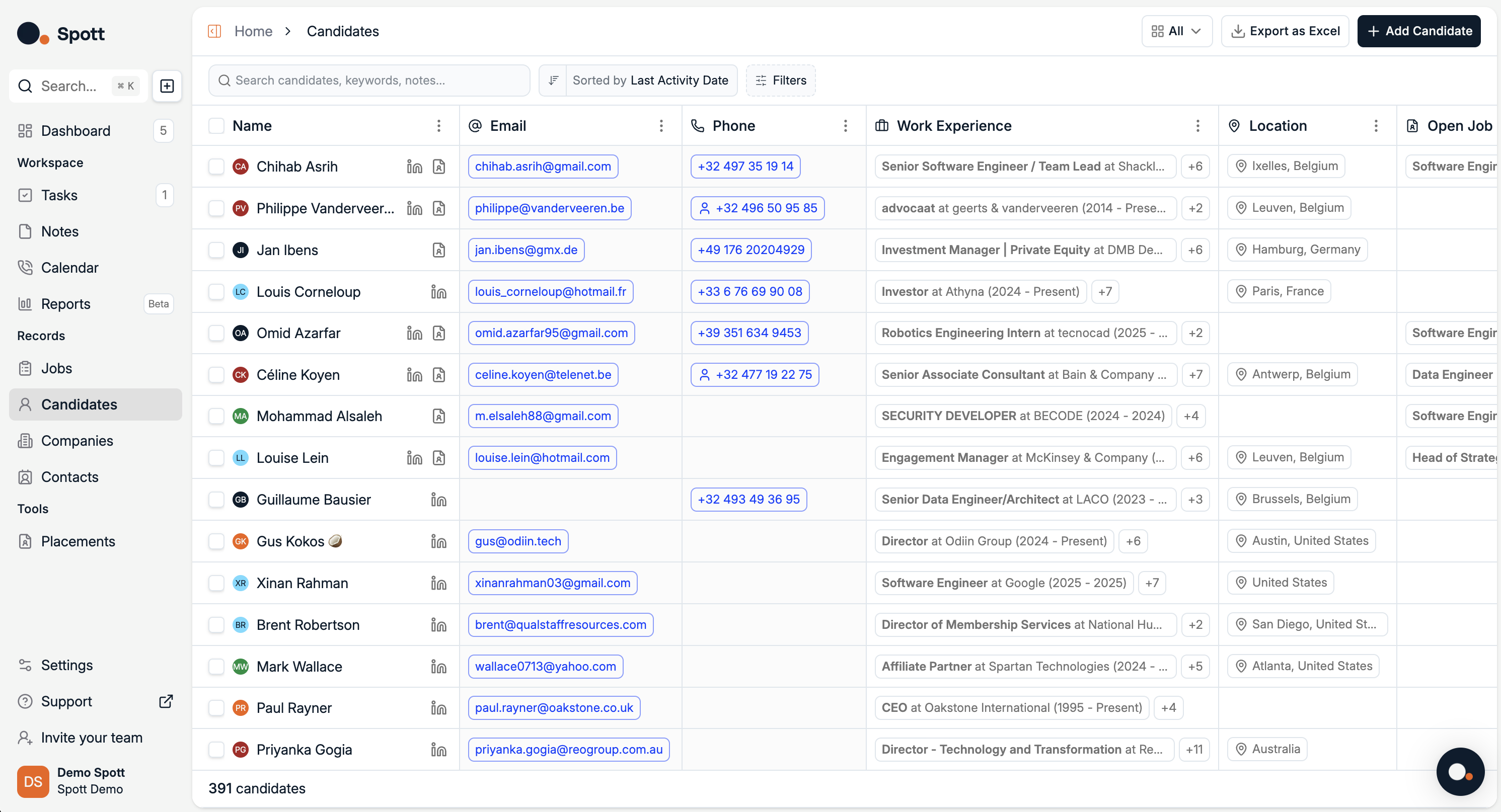Open Céline Koyen's resume icon
This screenshot has width=1501, height=812.
pyautogui.click(x=439, y=374)
